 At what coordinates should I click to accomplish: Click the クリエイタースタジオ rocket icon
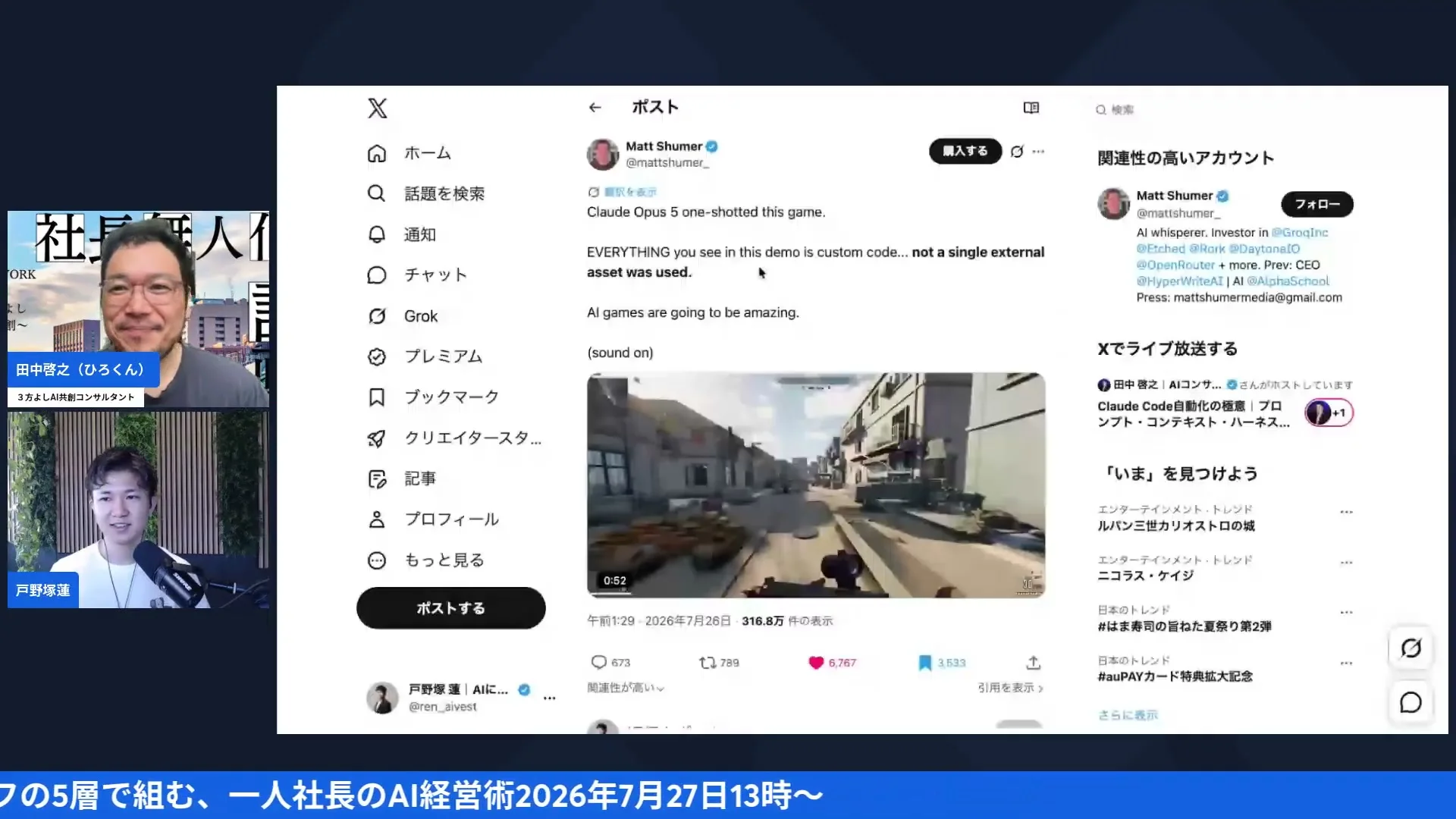(377, 438)
